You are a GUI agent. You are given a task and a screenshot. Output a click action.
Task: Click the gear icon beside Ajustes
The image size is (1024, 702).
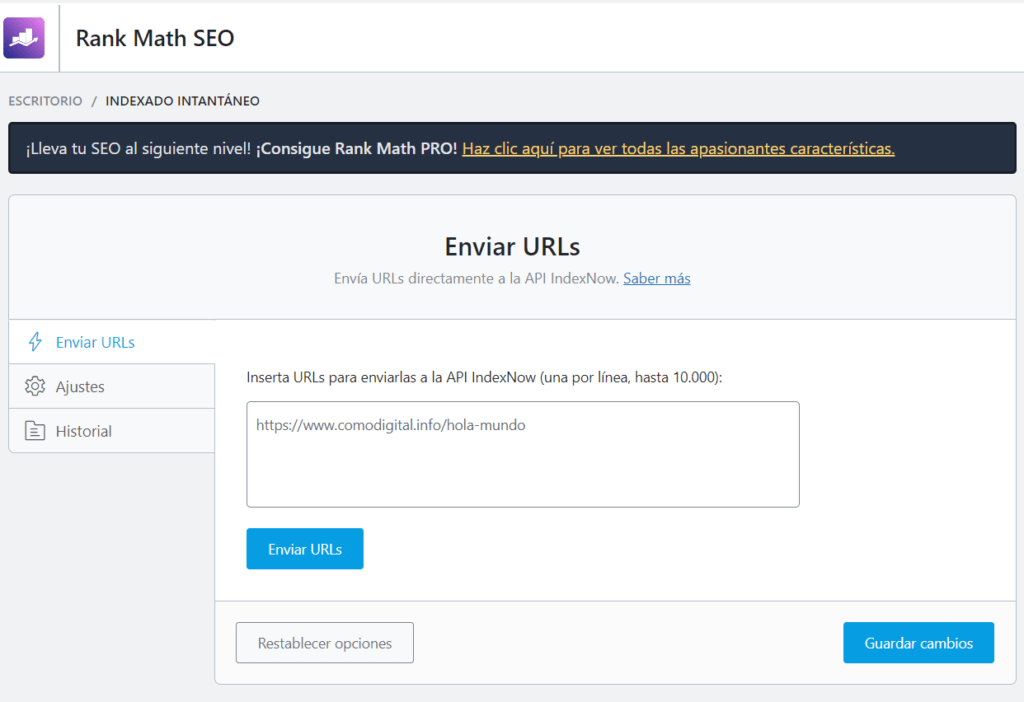(x=35, y=386)
